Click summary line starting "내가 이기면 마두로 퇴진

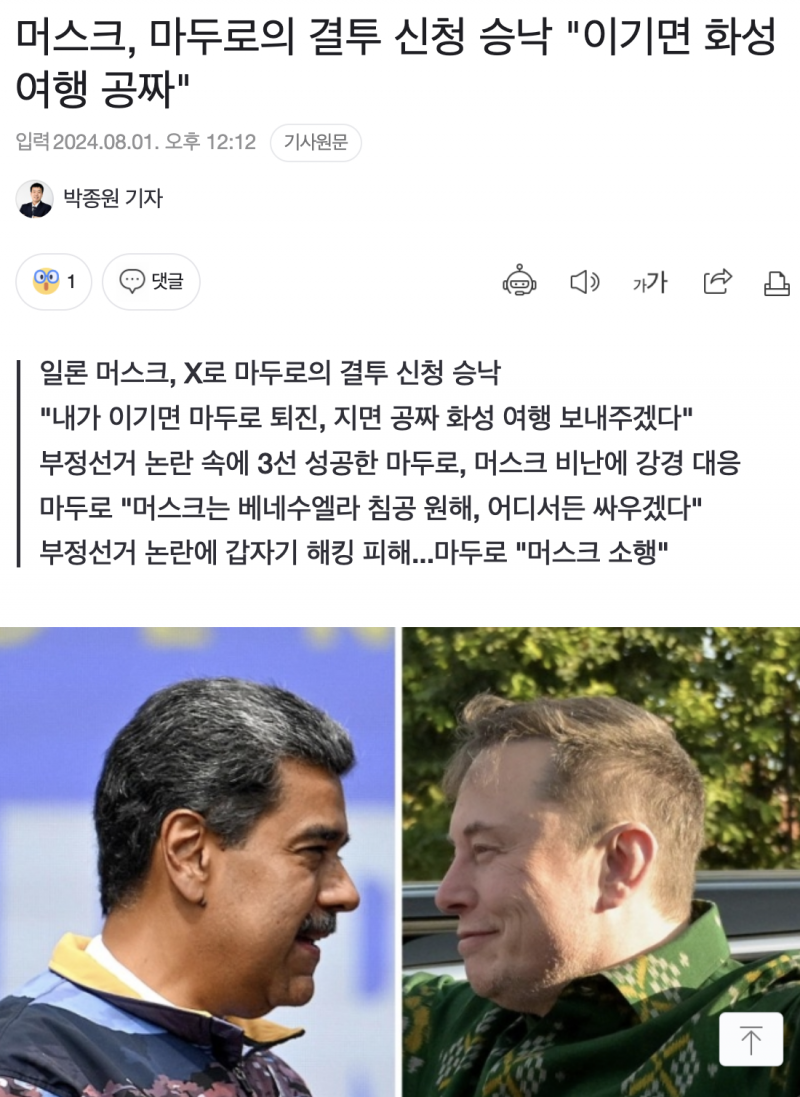366,418
